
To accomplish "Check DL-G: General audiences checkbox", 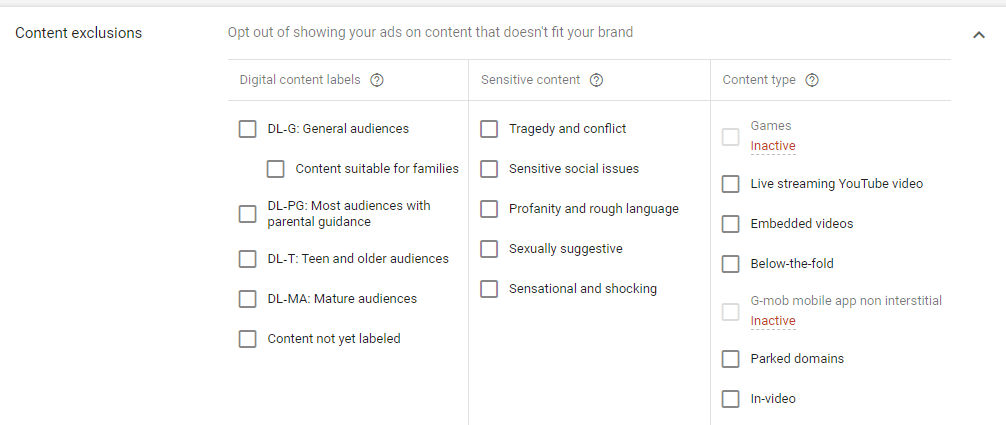I will [x=248, y=129].
